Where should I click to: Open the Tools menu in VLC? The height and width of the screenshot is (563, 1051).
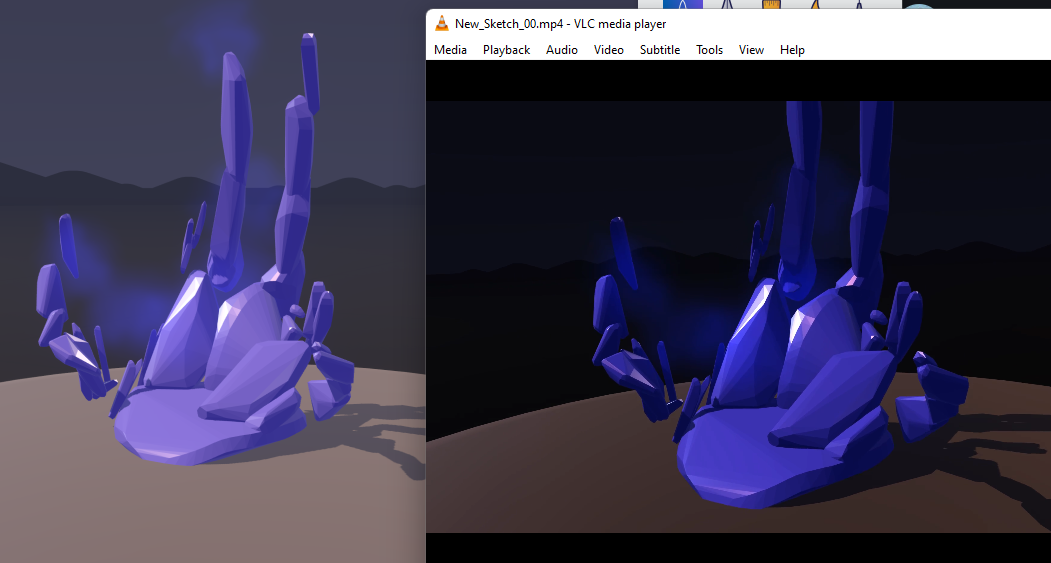pos(709,50)
